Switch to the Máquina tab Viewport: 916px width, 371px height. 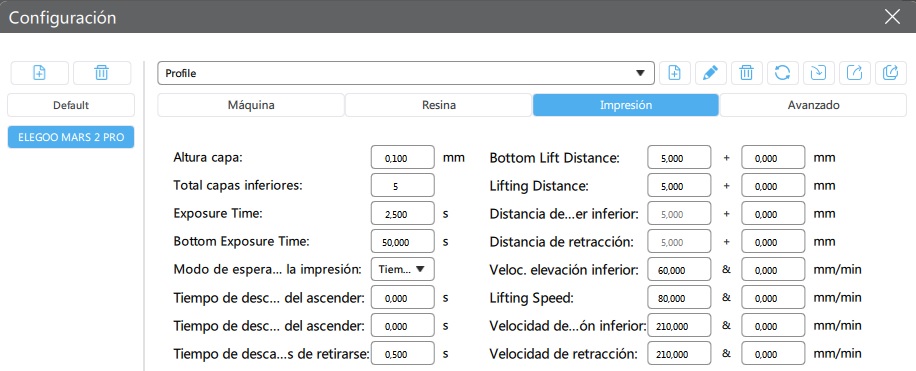pos(251,105)
